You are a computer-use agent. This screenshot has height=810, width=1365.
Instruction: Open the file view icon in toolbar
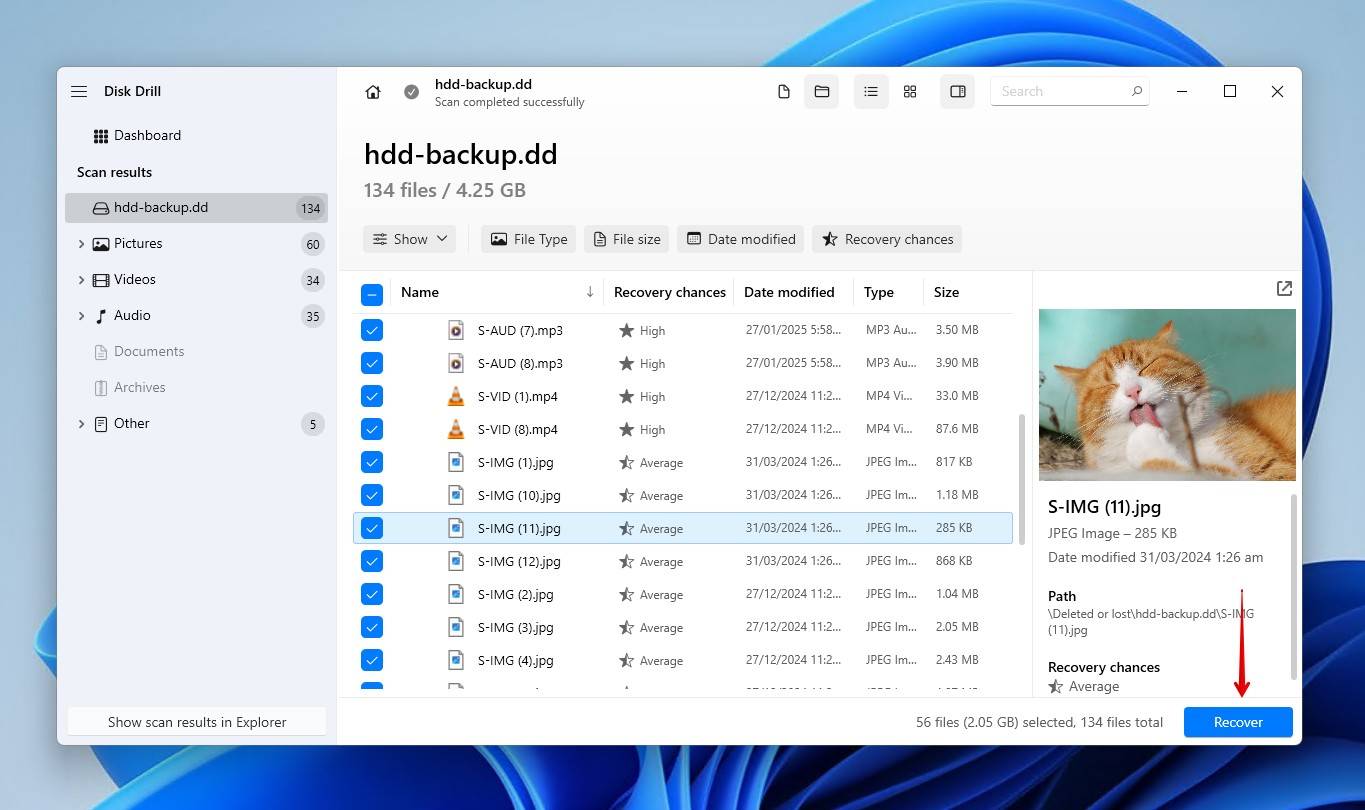point(784,91)
